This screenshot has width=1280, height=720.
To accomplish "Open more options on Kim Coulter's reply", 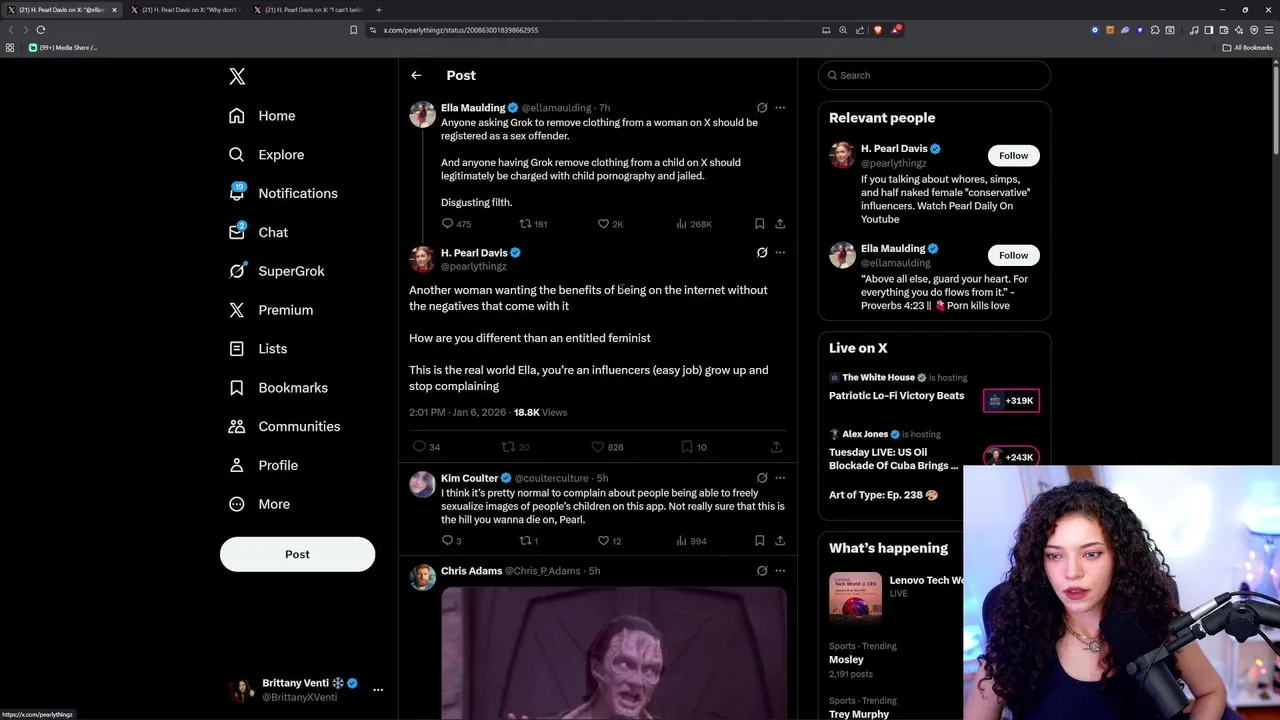I will pyautogui.click(x=780, y=478).
